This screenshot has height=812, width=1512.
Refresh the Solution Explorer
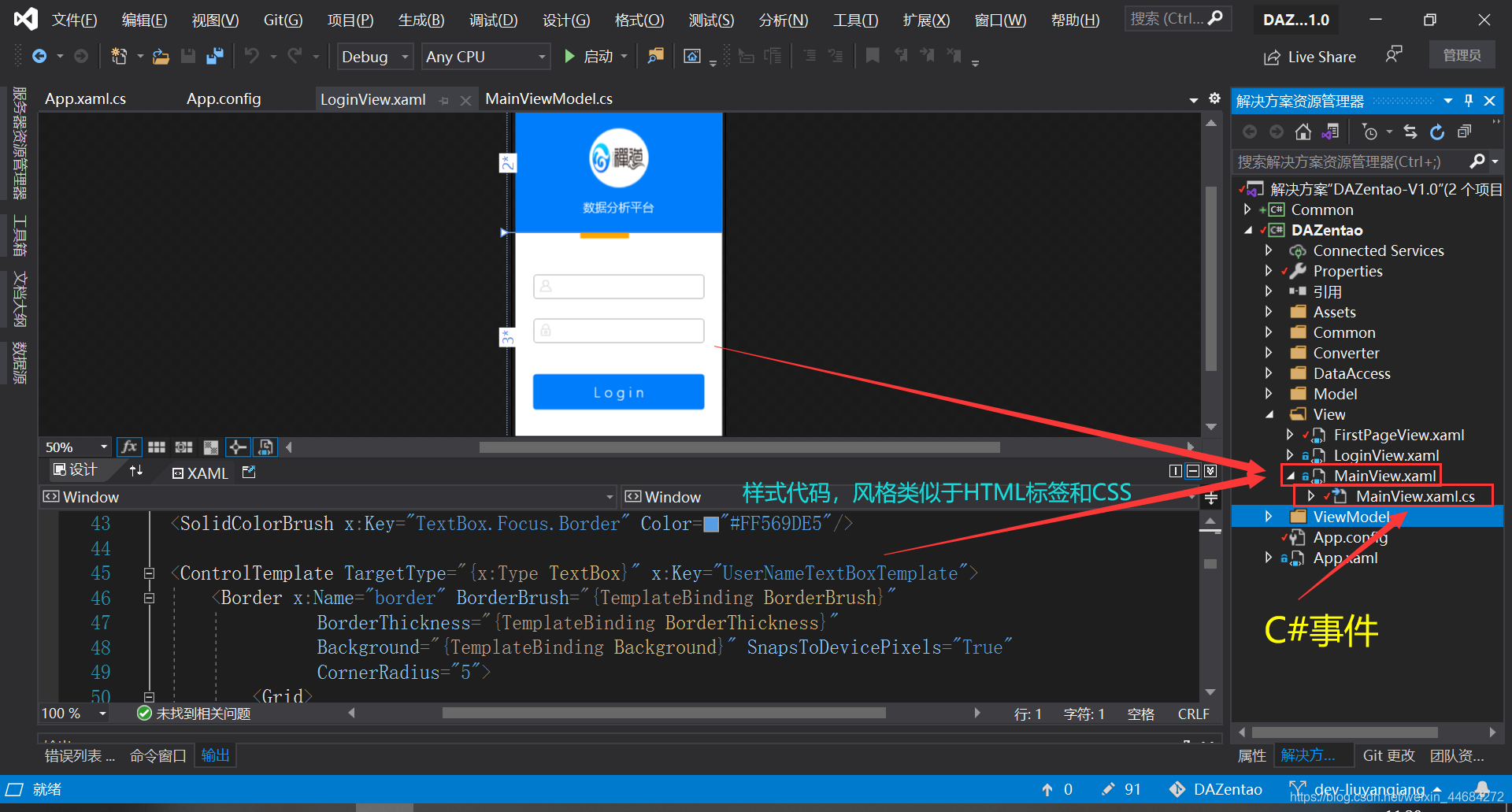pyautogui.click(x=1437, y=132)
